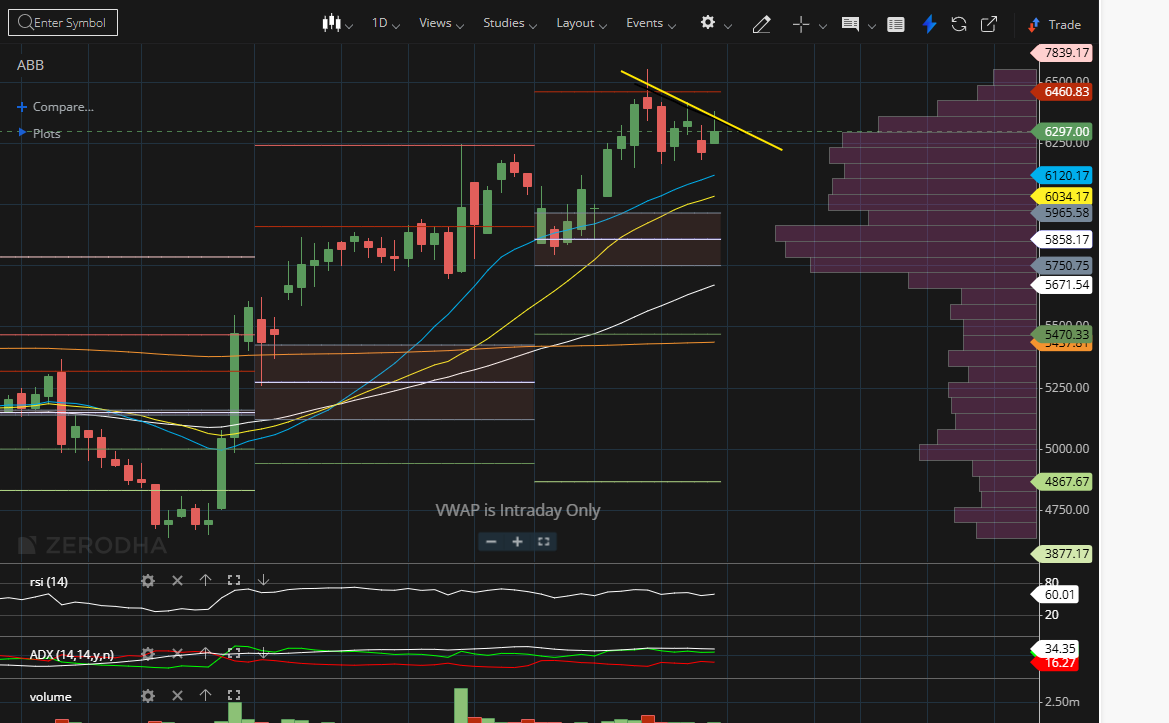Click the 7839.17 price label

1062,52
